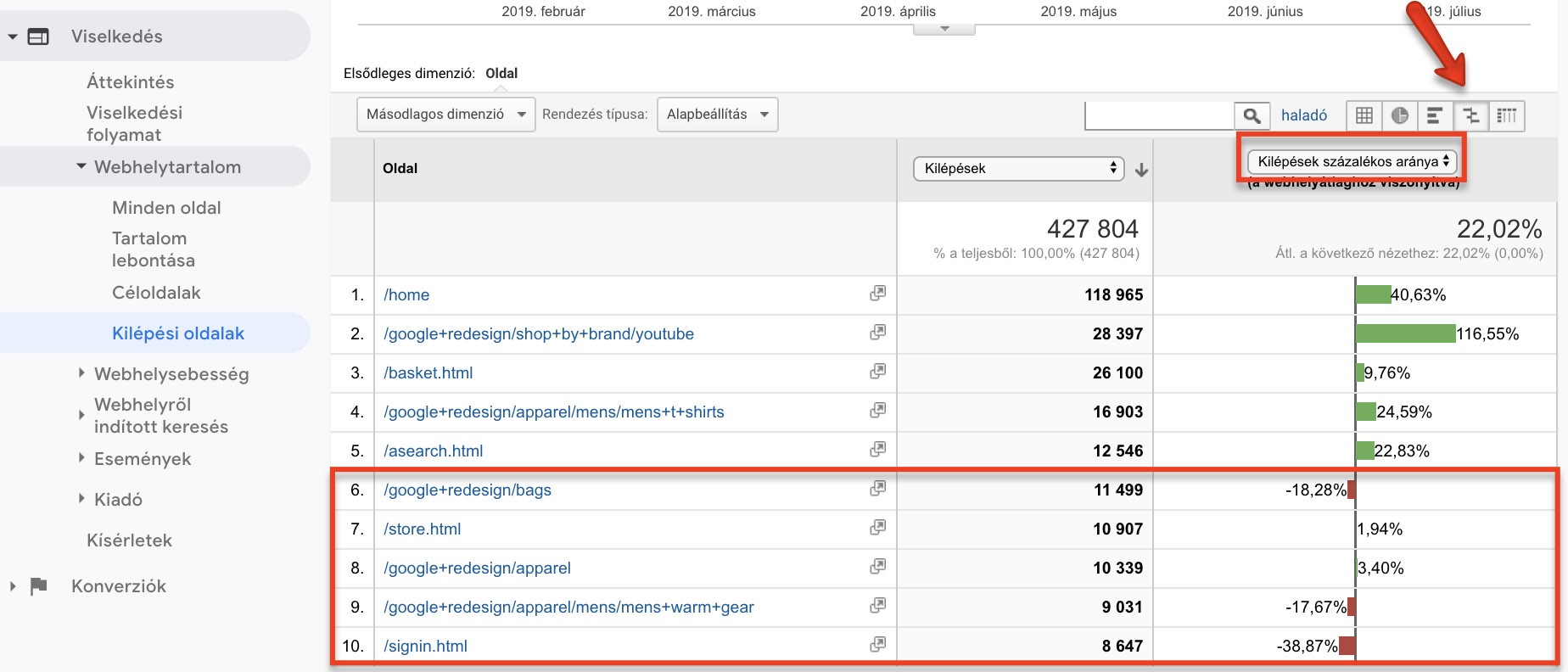Switch to data table view icon
Screen dimensions: 1568x672
point(1364,115)
